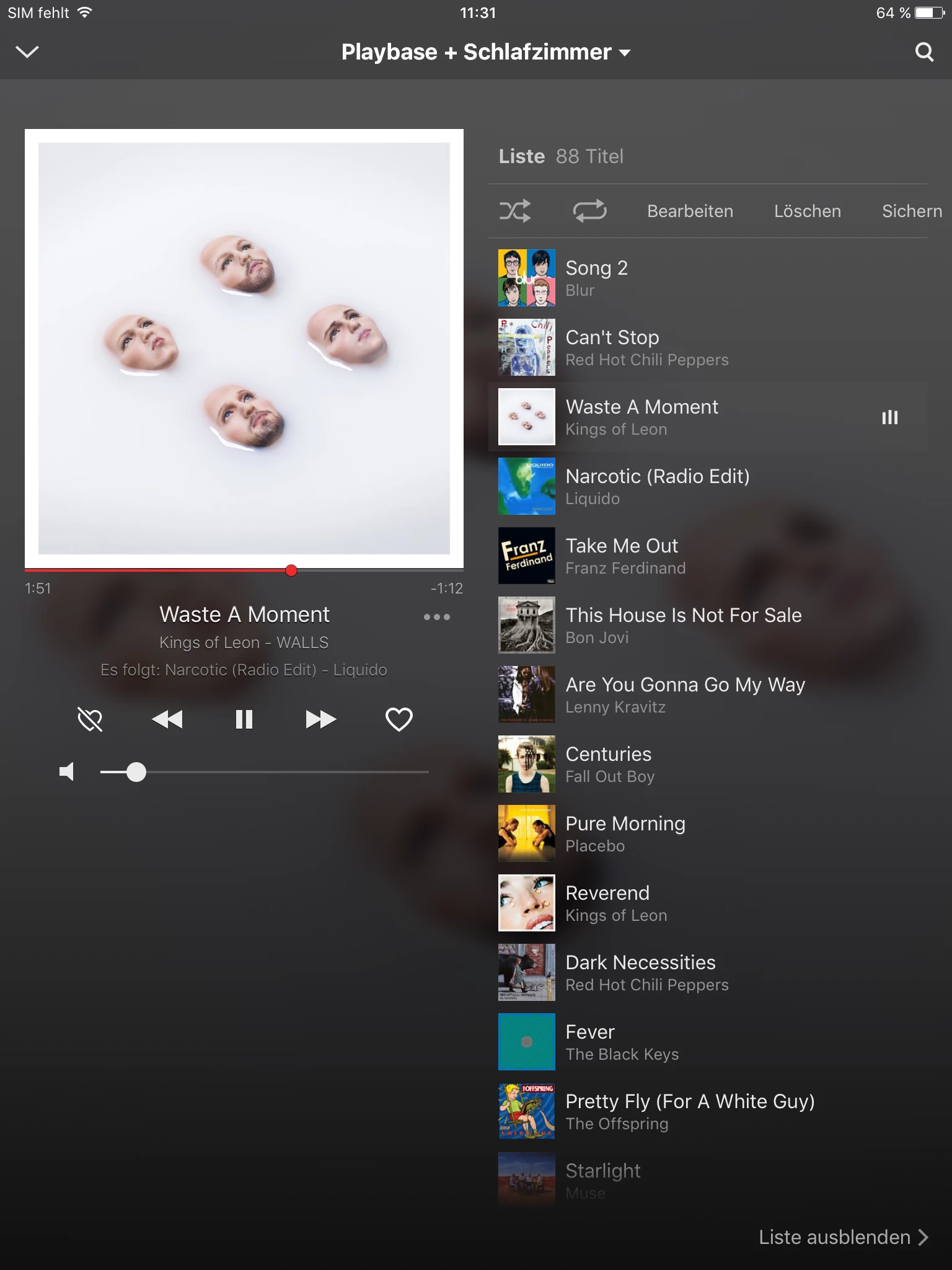Pause the current song

pyautogui.click(x=244, y=719)
